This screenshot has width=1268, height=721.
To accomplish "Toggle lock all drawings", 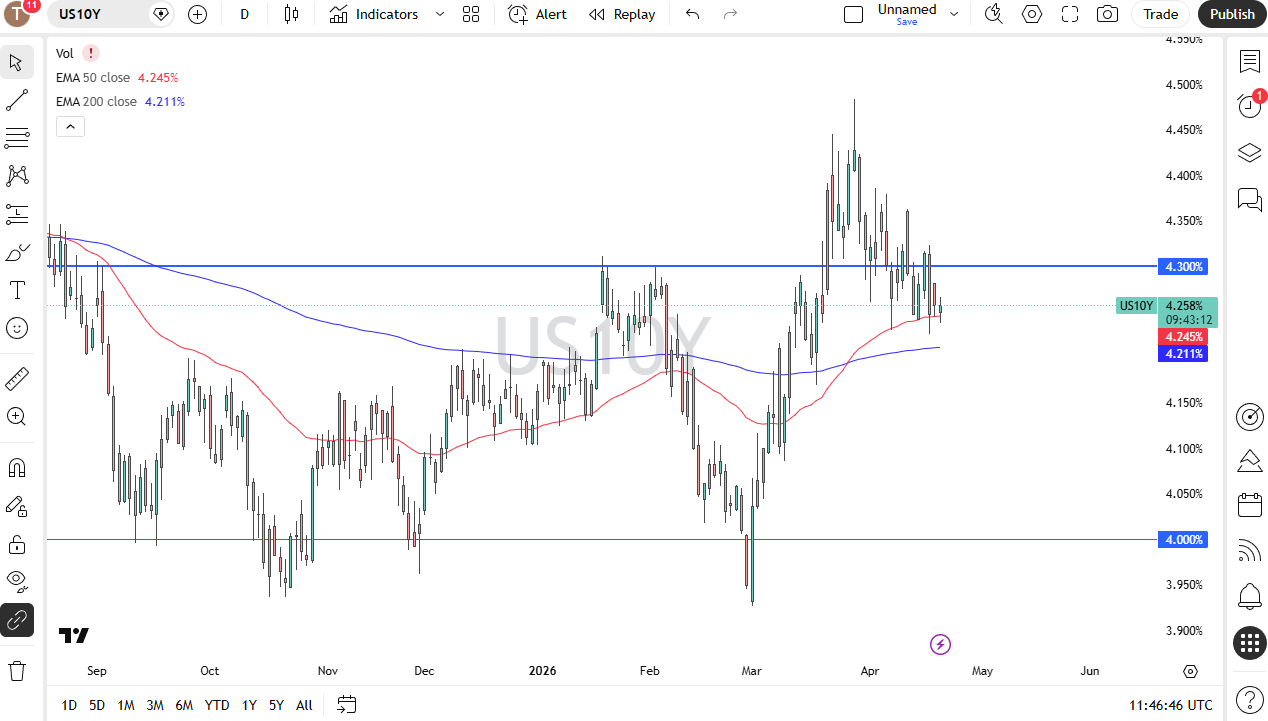I will [17, 544].
